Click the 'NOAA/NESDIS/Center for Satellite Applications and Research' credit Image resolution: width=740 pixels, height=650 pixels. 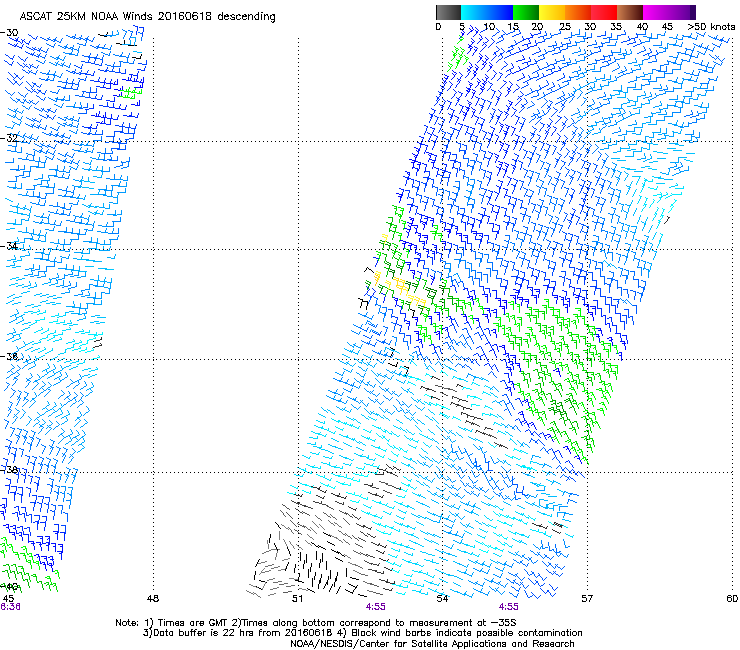tap(432, 644)
